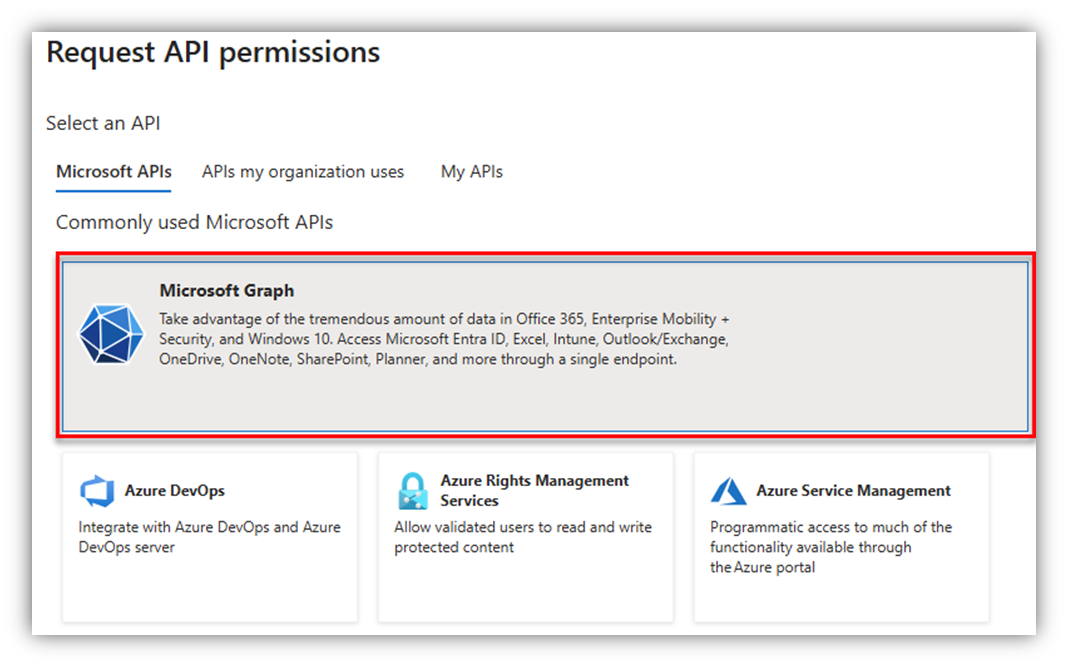Click the 'Programmatic access' description text

830,547
